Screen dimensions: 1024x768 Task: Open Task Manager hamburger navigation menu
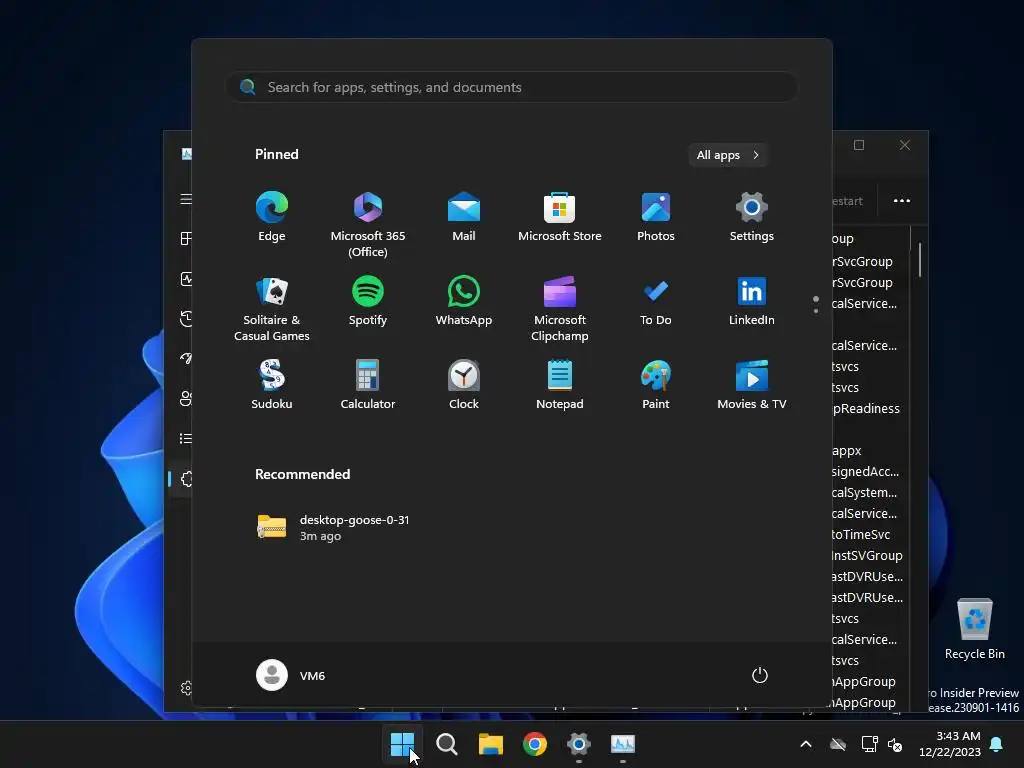pos(186,199)
